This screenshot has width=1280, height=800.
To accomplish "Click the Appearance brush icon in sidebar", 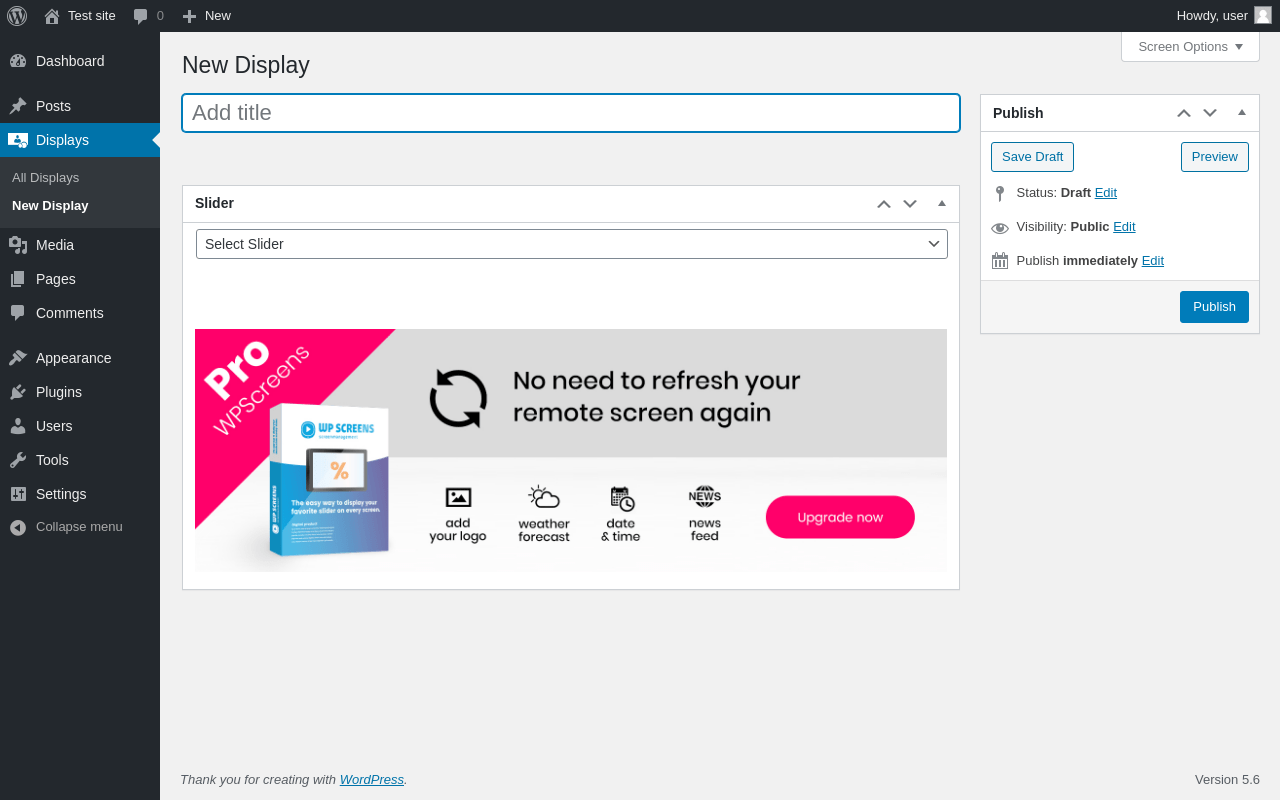I will tap(18, 358).
